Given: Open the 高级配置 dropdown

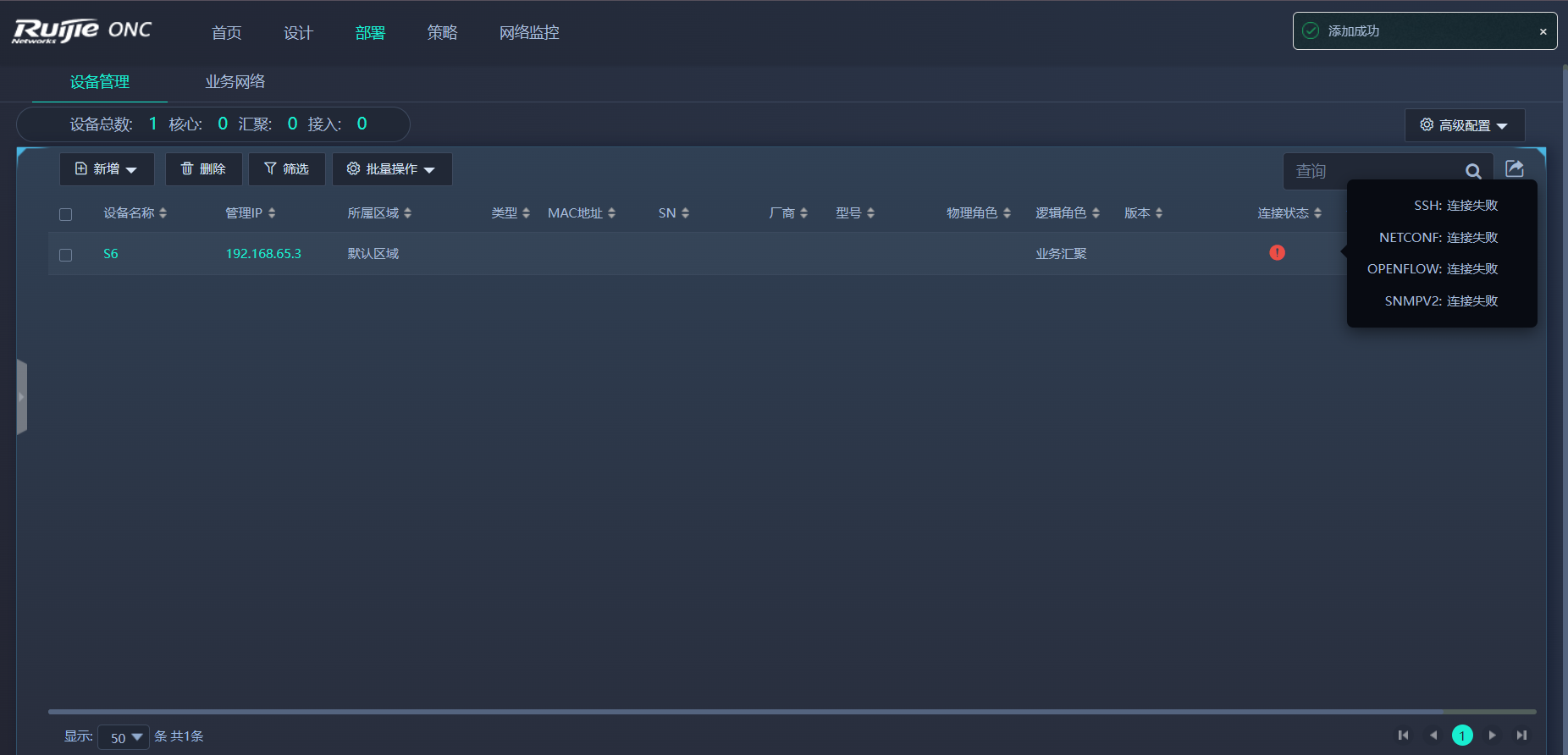Looking at the screenshot, I should point(1465,125).
